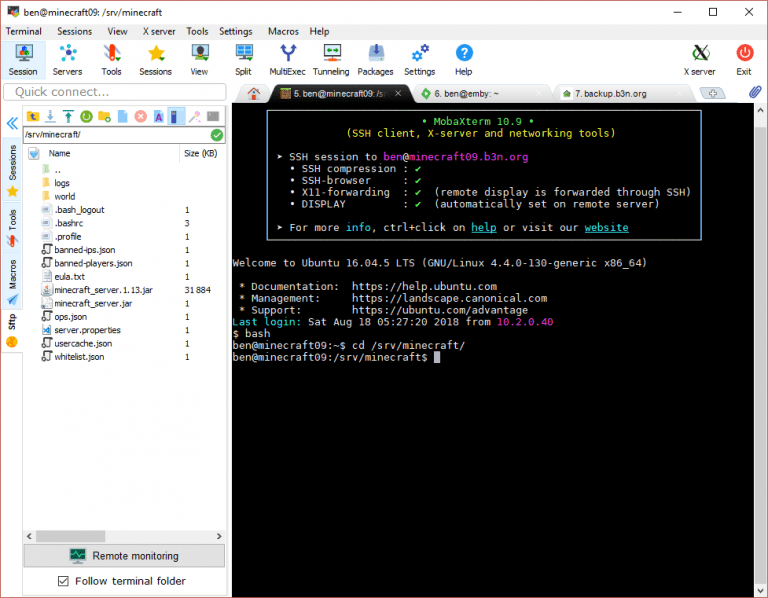This screenshot has width=768, height=598.
Task: Click the SFTP refresh folder icon
Action: [86, 117]
